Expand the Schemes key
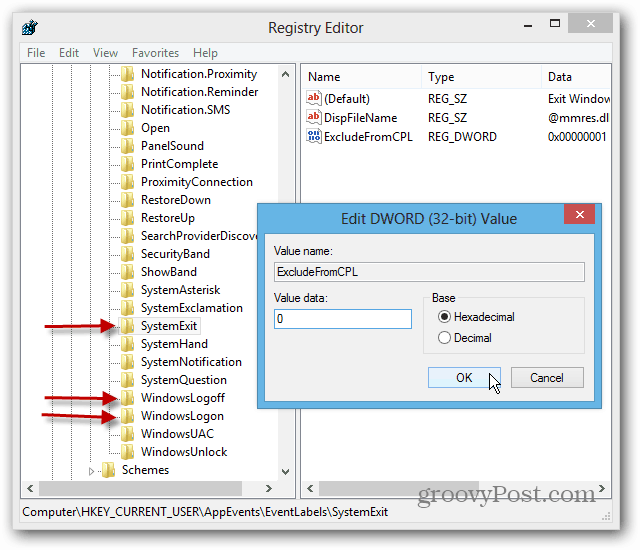The image size is (640, 550). point(91,471)
